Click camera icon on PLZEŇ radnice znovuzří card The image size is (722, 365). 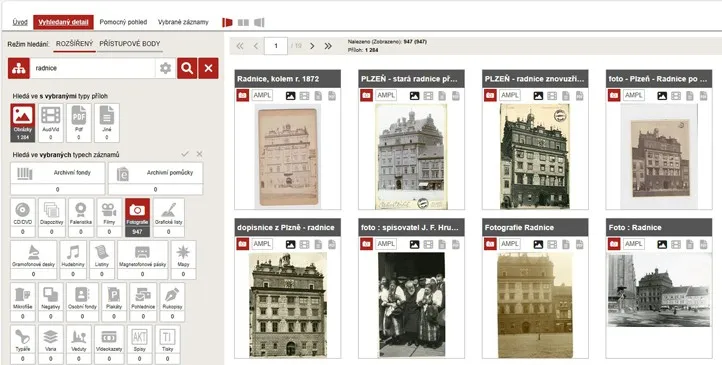[490, 95]
